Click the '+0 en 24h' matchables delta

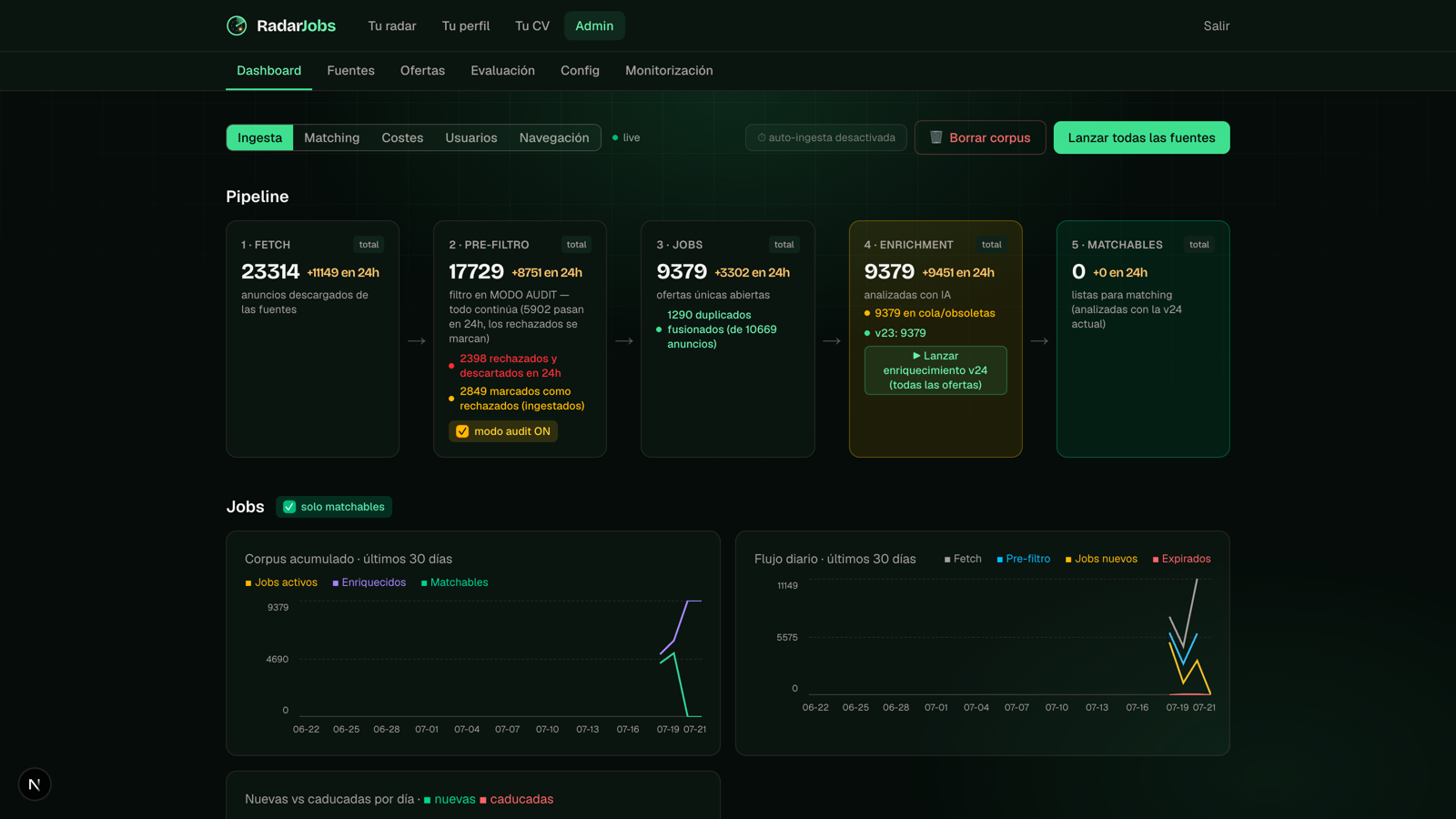tap(1120, 272)
